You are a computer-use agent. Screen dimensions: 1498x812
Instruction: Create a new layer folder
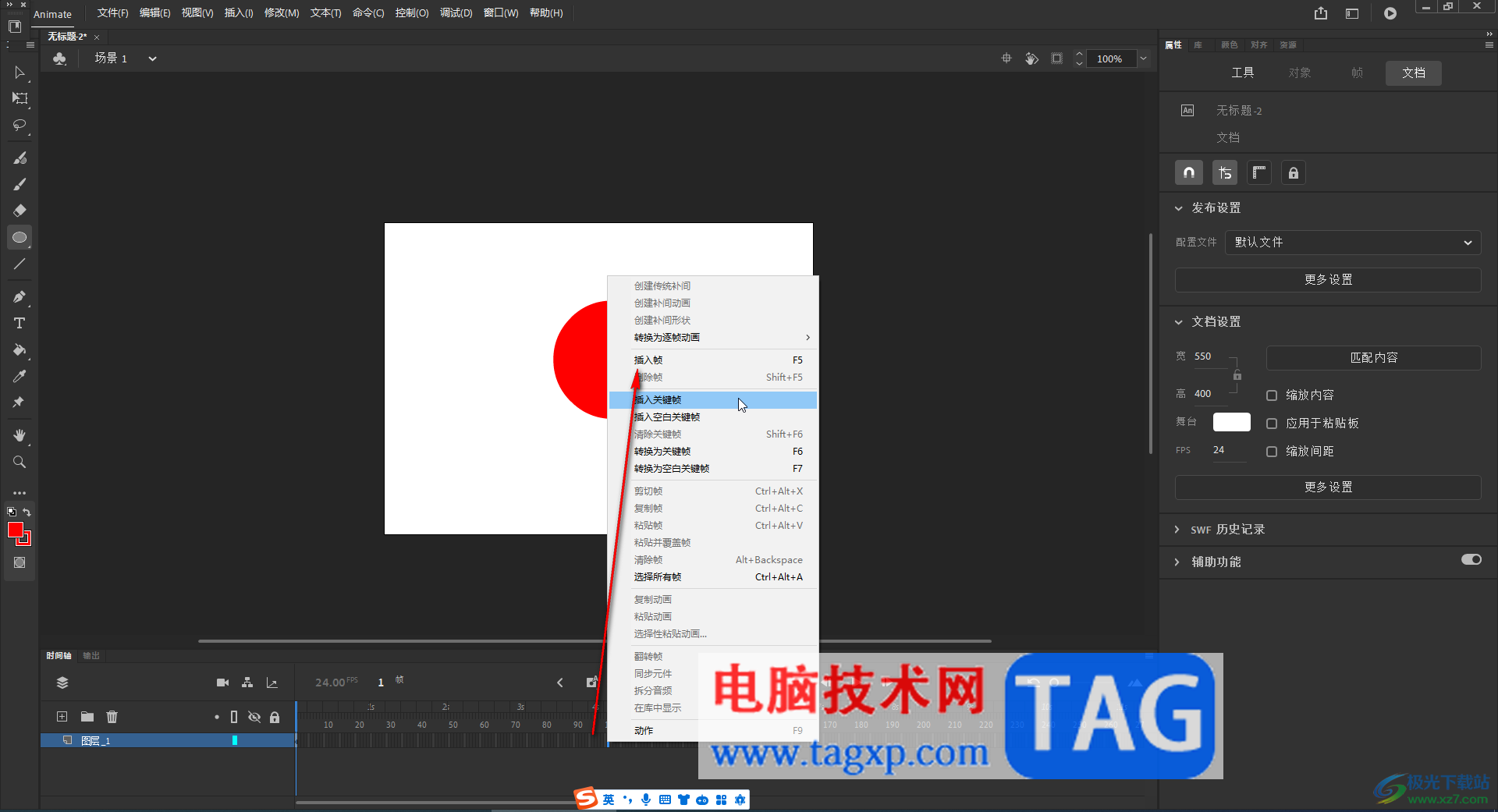[87, 717]
